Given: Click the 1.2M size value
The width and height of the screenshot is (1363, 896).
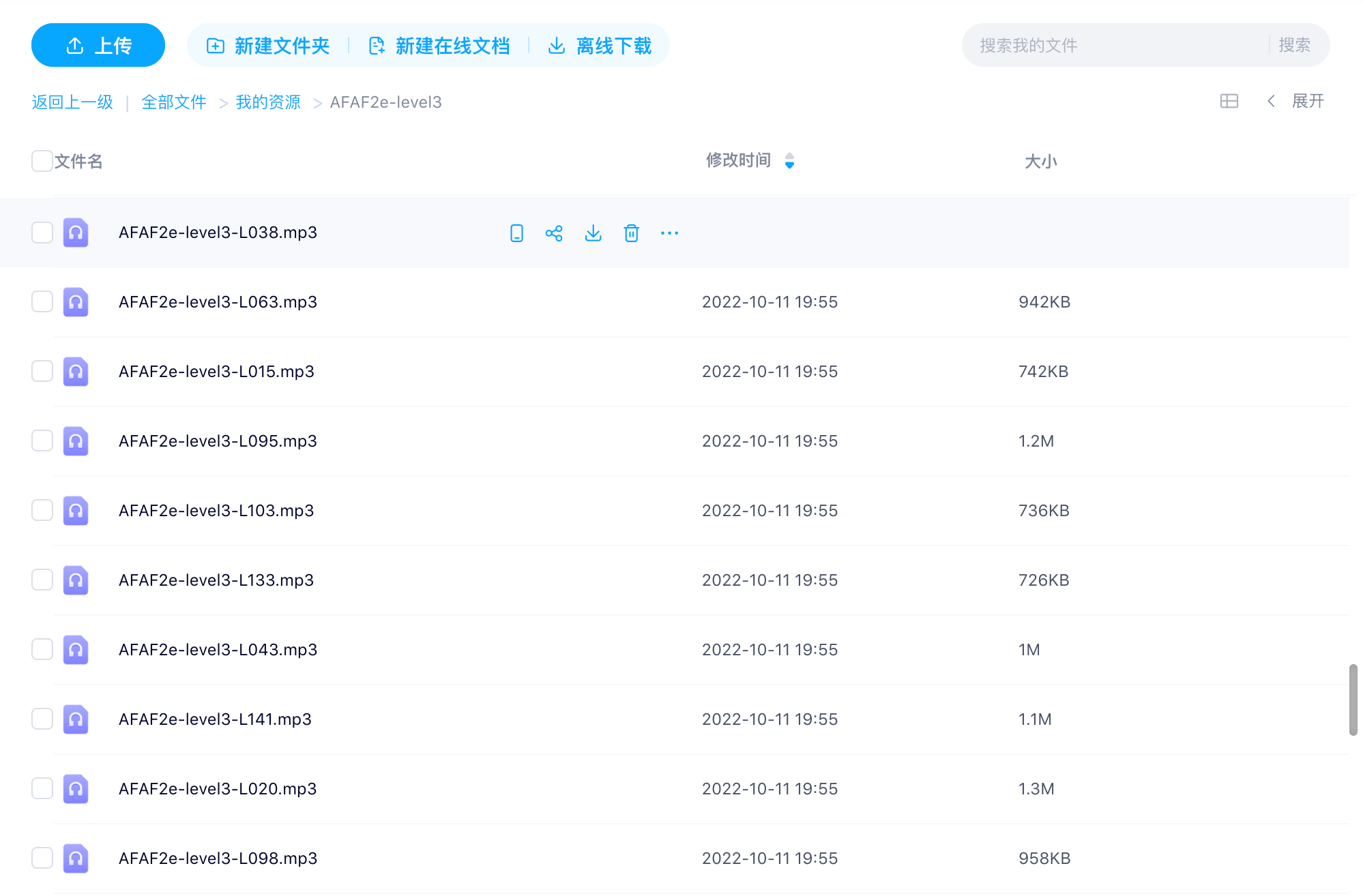Looking at the screenshot, I should point(1036,441).
